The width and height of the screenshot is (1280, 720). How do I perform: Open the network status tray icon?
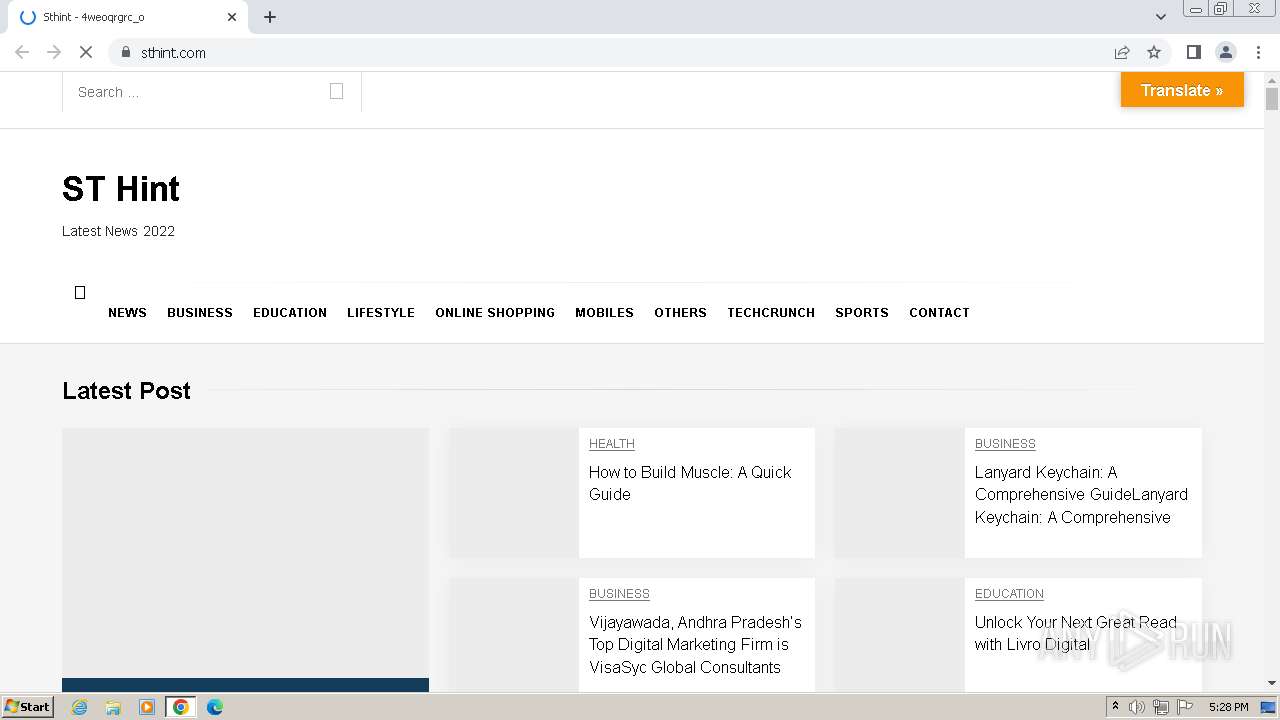1161,707
